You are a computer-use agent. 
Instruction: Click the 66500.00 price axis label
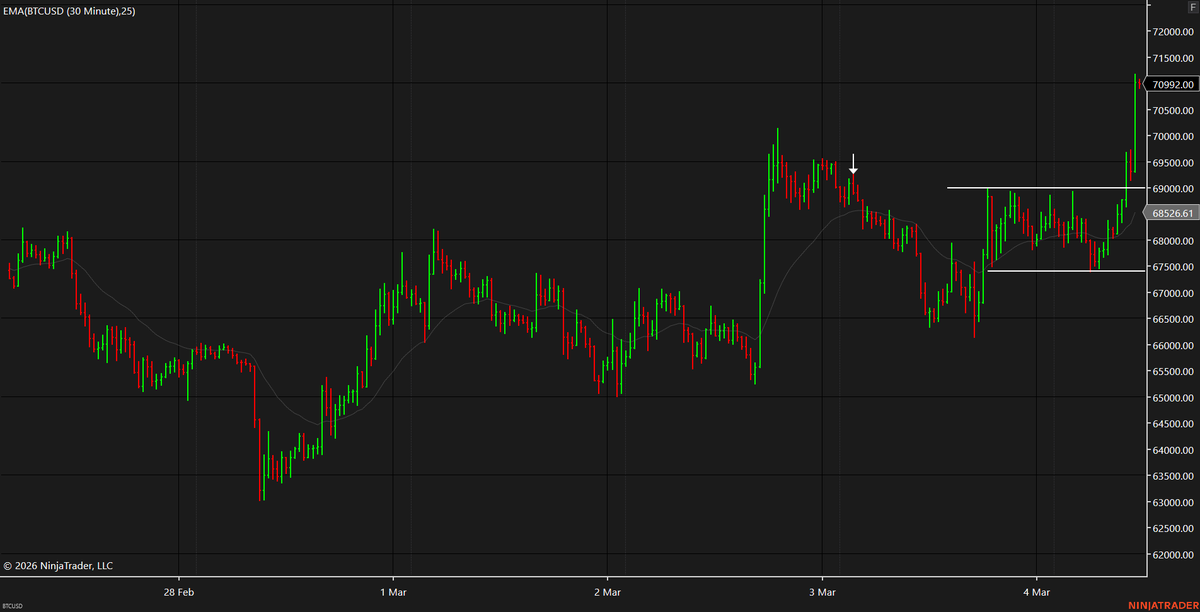point(1174,320)
